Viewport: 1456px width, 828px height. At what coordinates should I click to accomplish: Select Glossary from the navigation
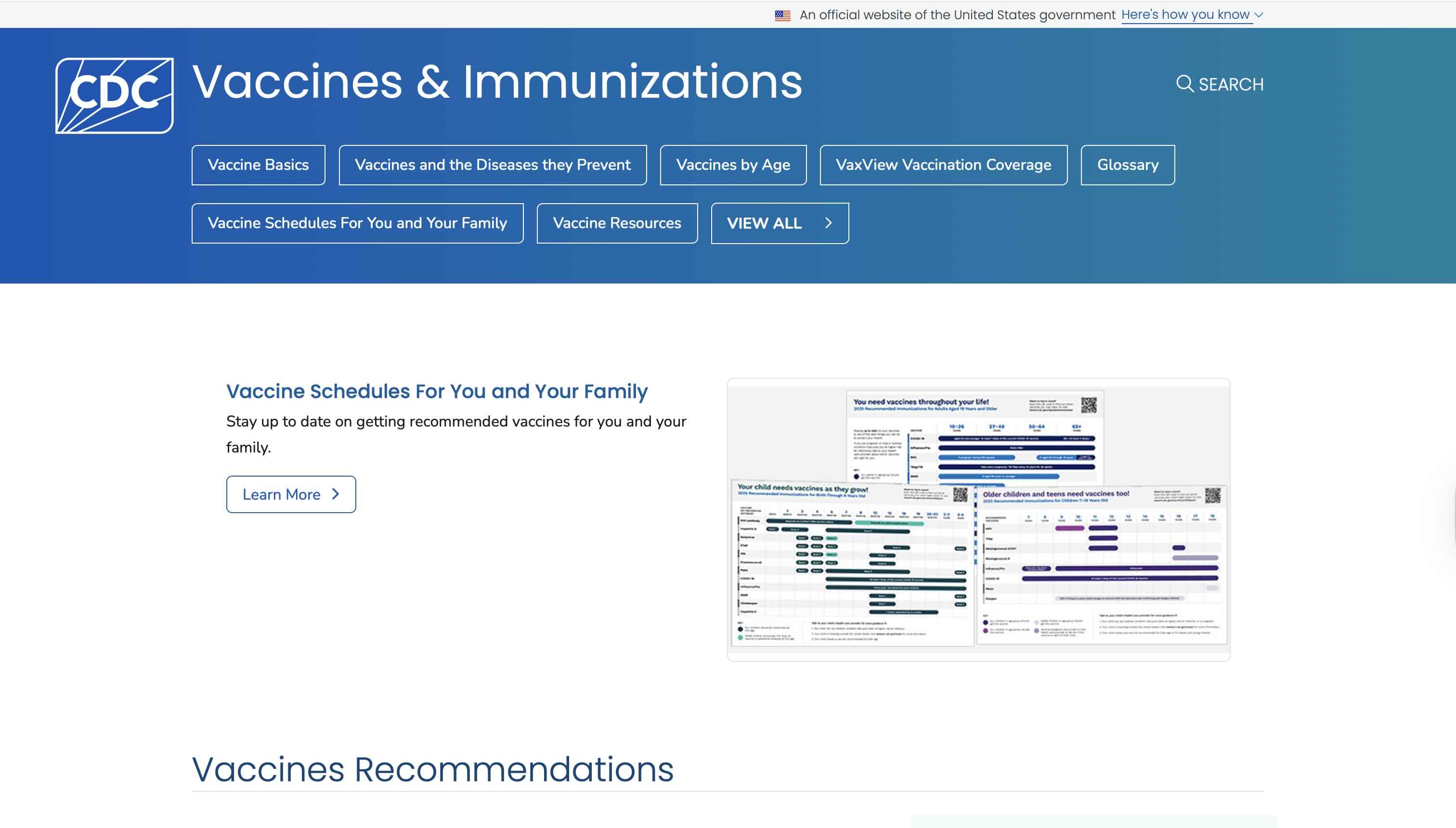[1128, 165]
